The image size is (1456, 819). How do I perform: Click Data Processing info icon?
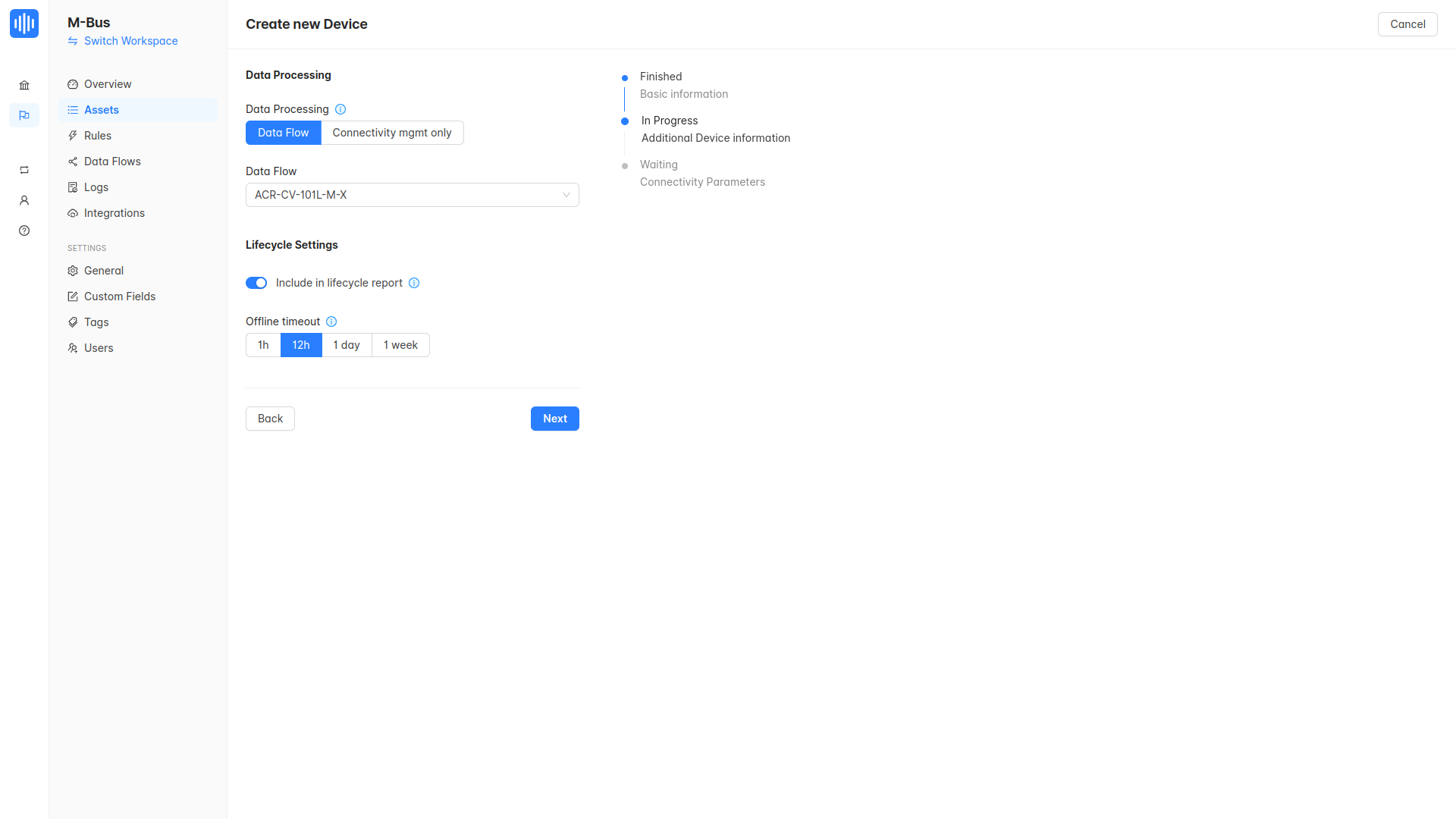coord(340,109)
